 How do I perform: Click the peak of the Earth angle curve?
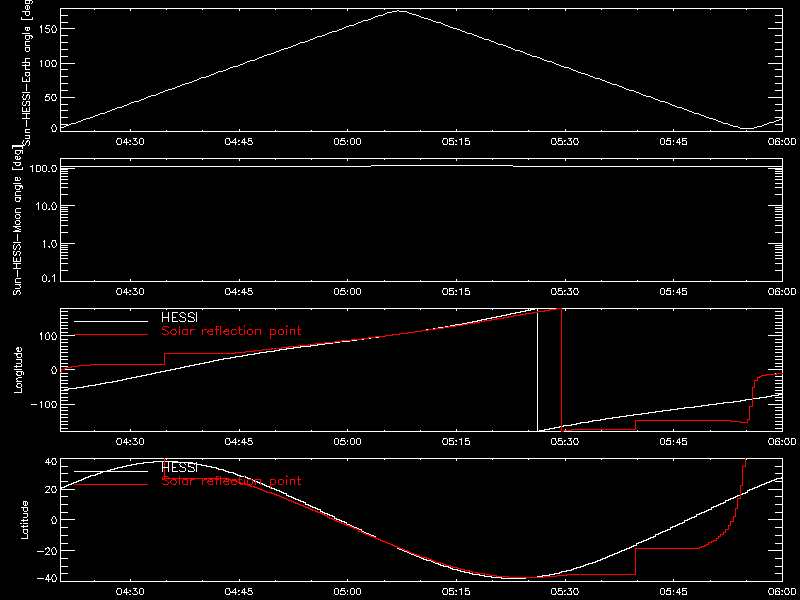click(x=399, y=11)
